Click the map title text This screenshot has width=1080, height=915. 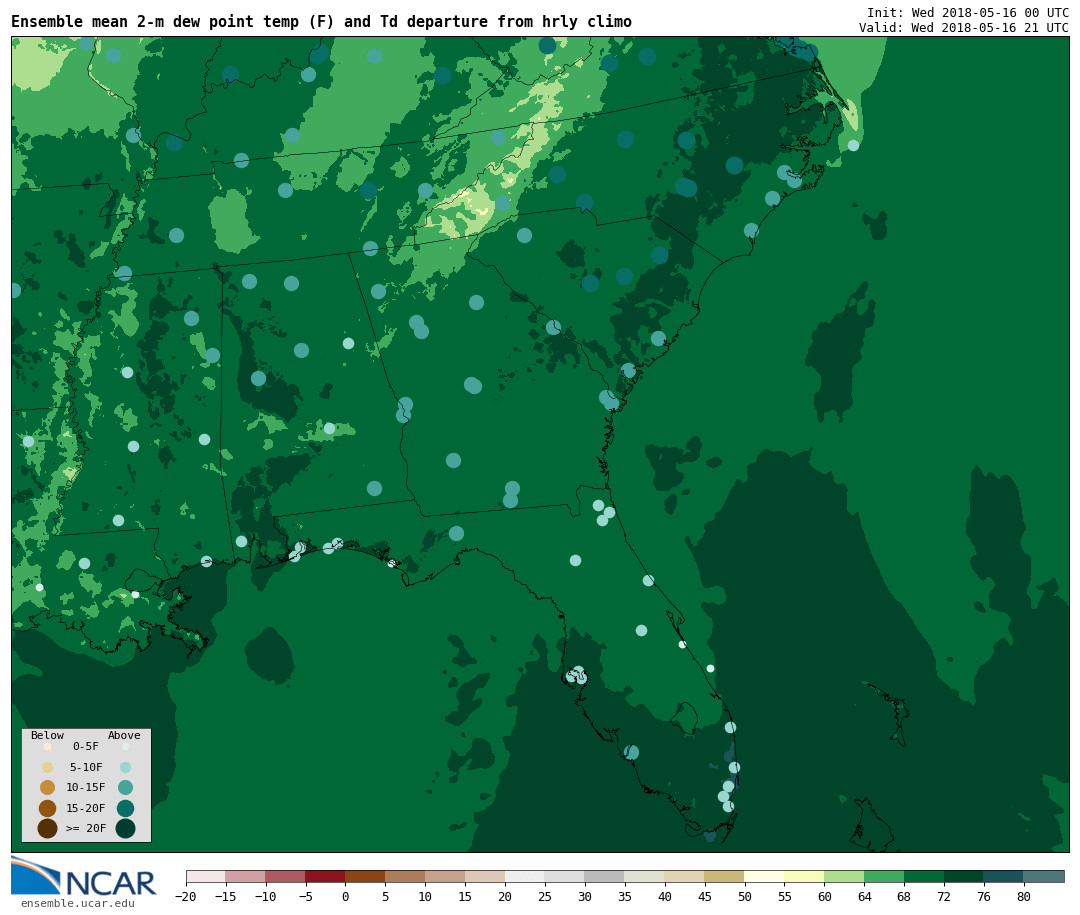coord(321,22)
